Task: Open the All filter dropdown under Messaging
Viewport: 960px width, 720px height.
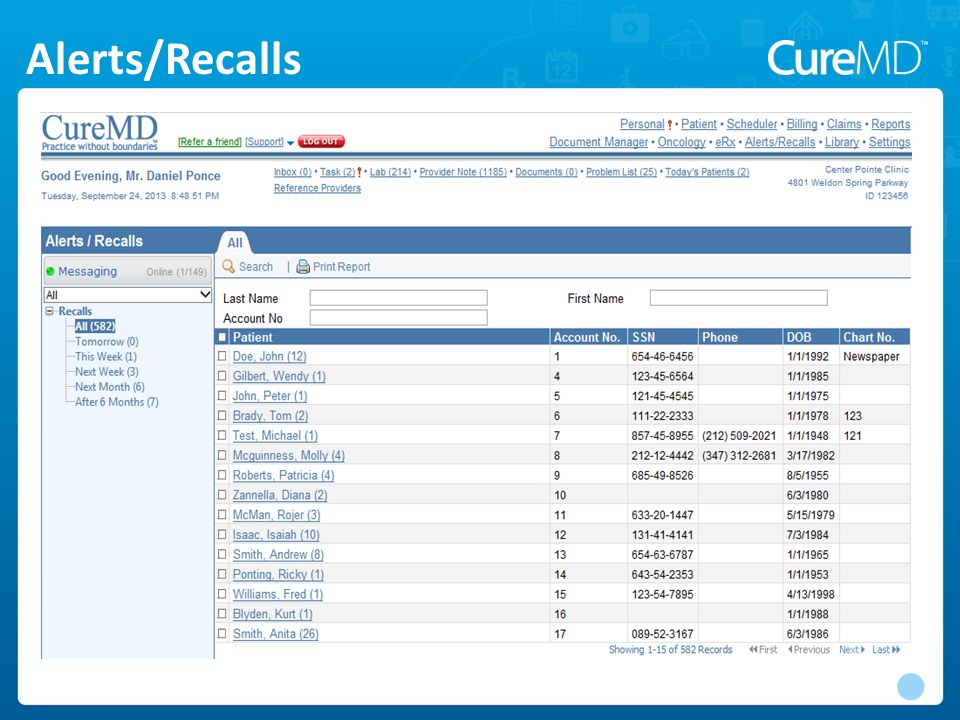Action: [128, 294]
